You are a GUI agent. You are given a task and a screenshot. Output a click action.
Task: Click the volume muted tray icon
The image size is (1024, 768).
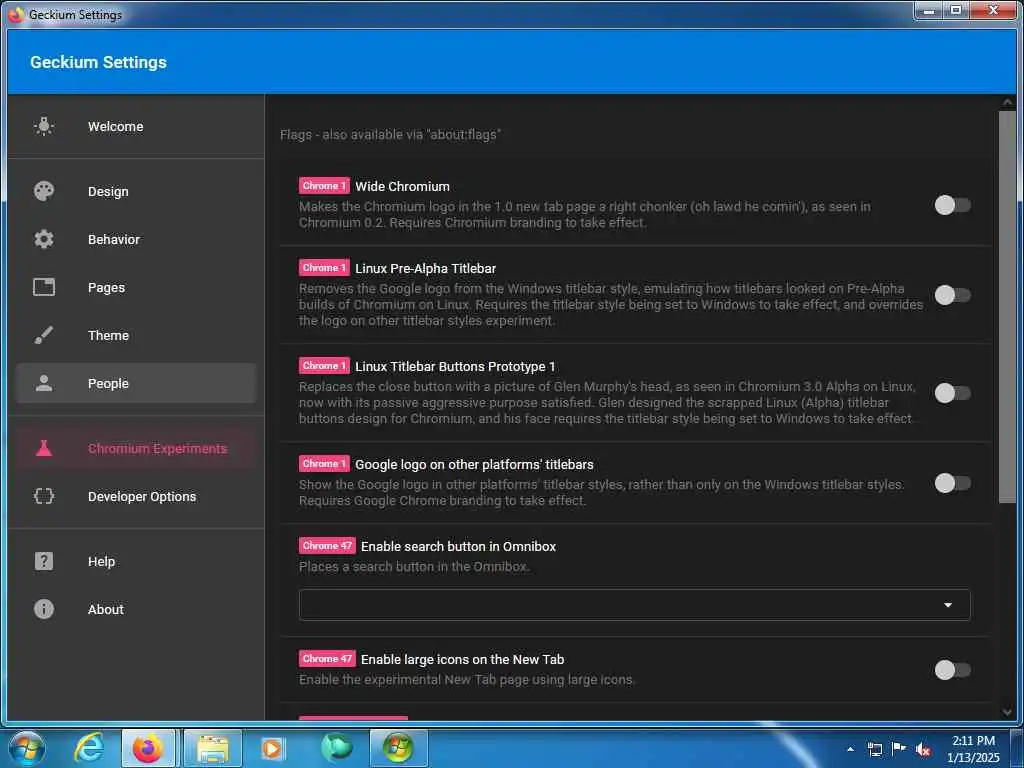coord(923,750)
